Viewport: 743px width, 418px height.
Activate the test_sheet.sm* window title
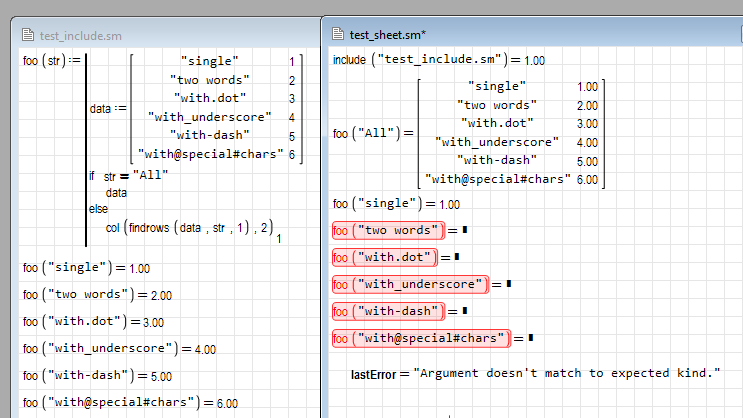point(381,34)
